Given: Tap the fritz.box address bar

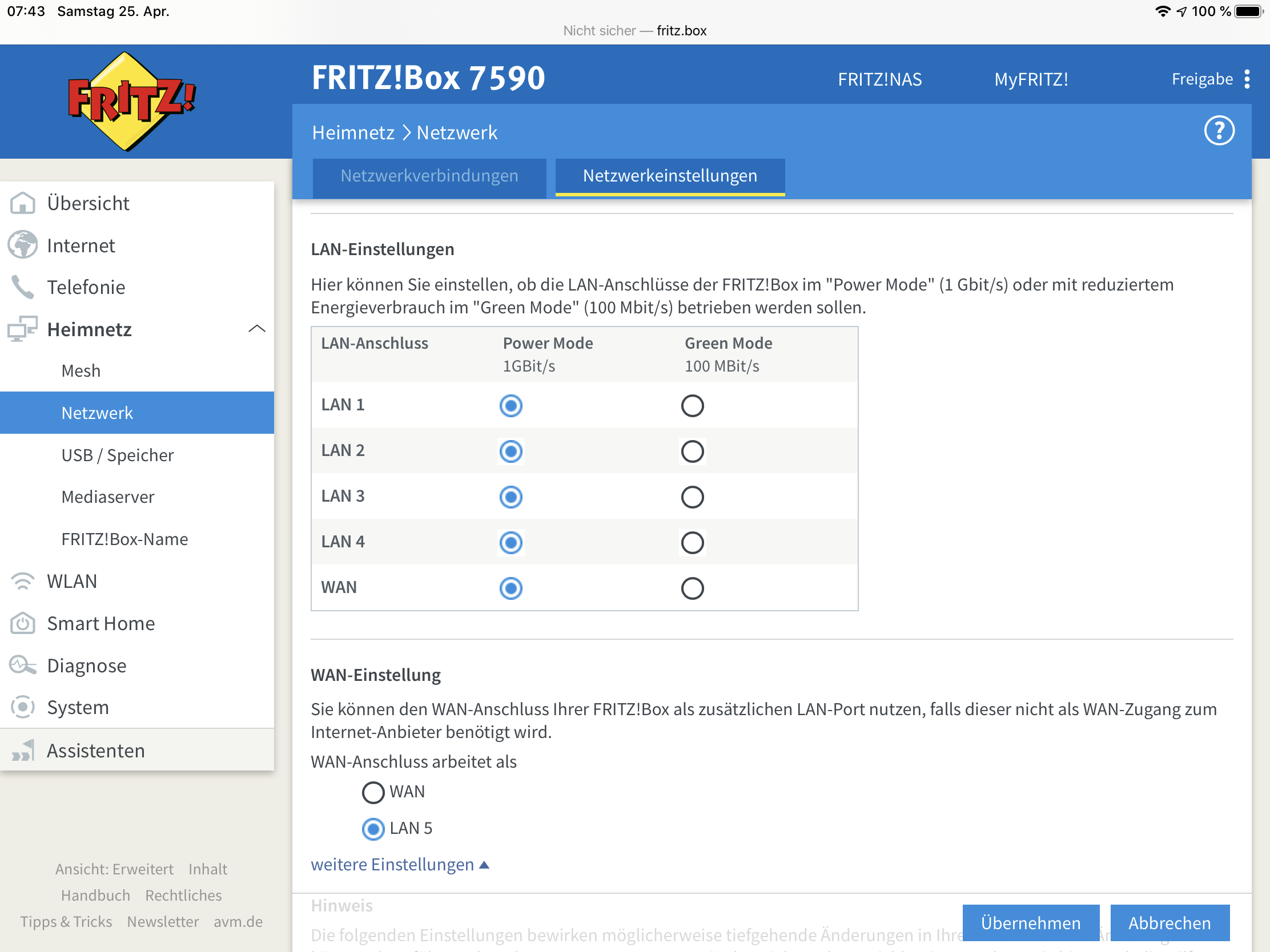Looking at the screenshot, I should [634, 30].
